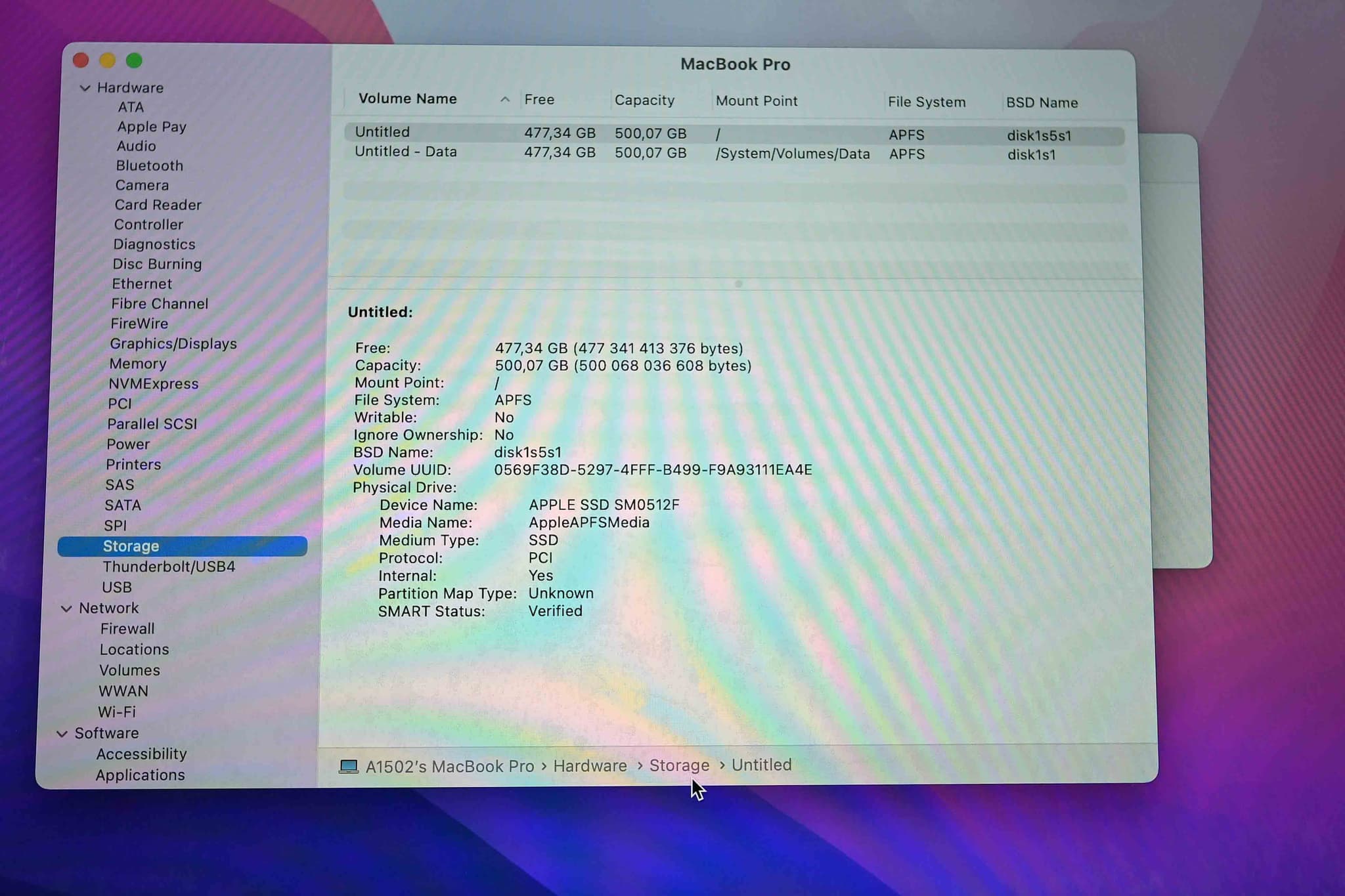
Task: Sort by Mount Point column
Action: coord(757,101)
